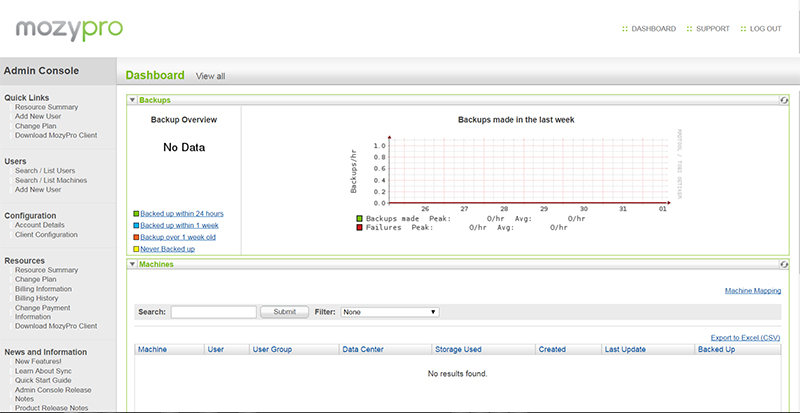Click the orange Backup over 1 week old swatch
This screenshot has width=800, height=413.
pos(136,237)
